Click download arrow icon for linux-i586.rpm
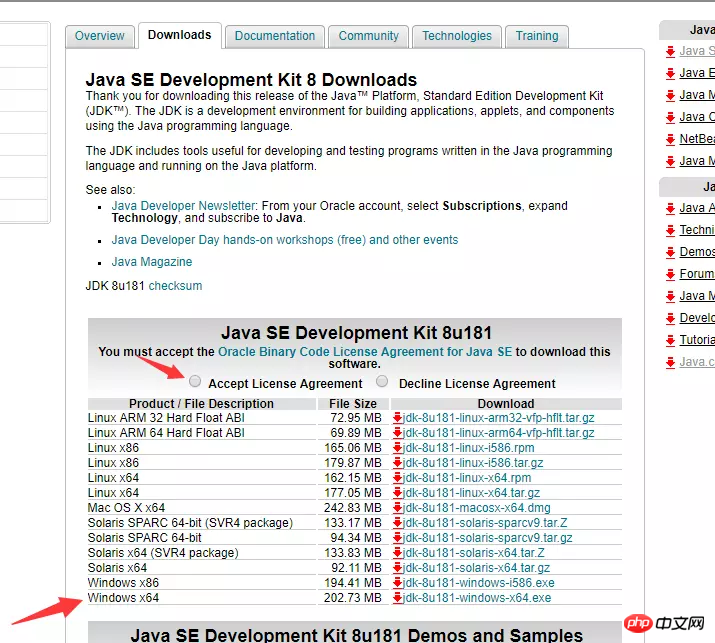This screenshot has height=643, width=715. [397, 448]
